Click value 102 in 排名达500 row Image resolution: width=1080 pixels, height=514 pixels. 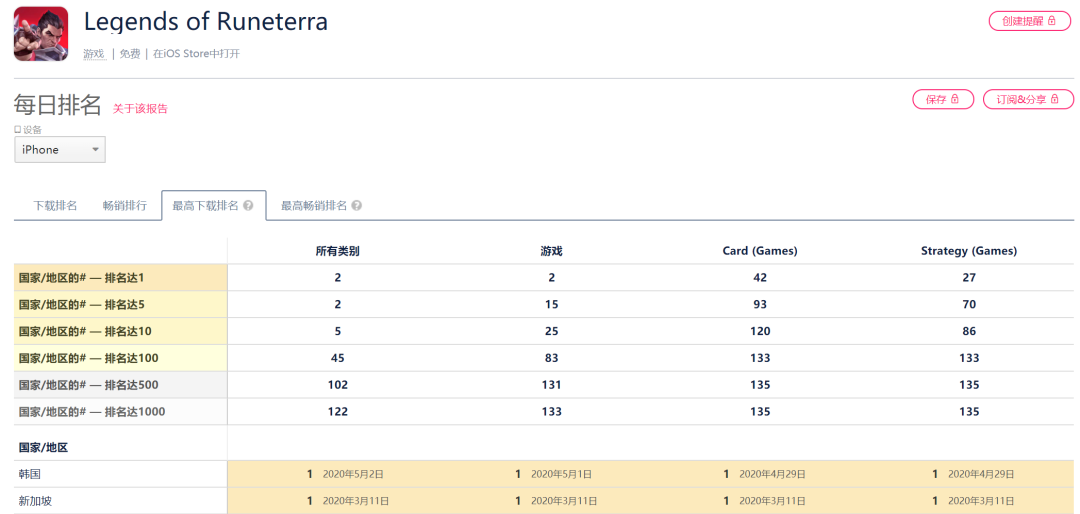[338, 384]
